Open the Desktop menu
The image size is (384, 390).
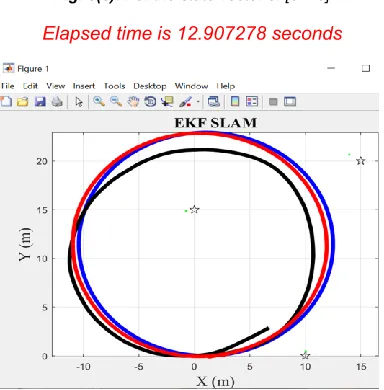[150, 86]
